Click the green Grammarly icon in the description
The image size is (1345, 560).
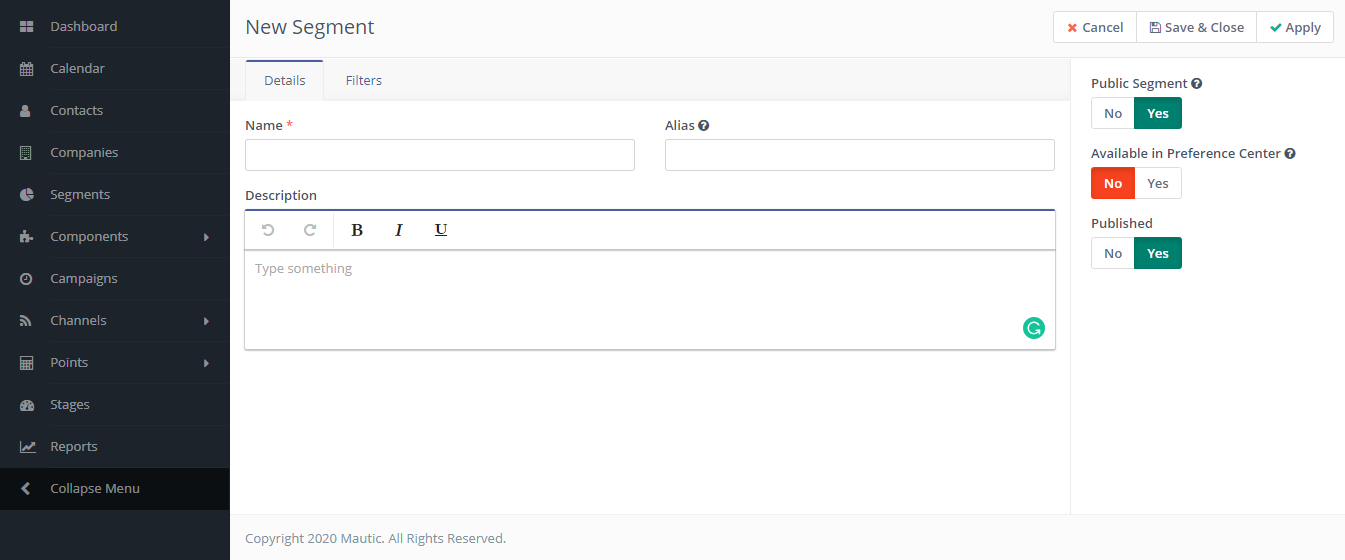click(1034, 328)
